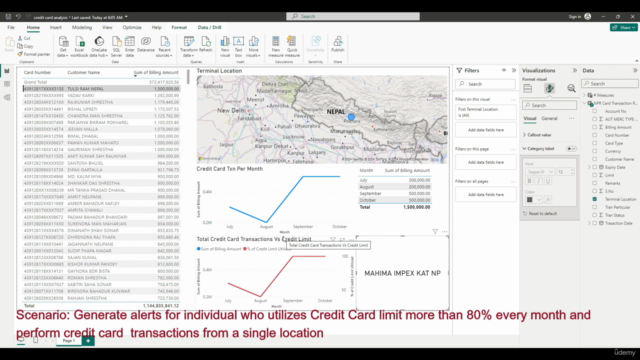Create a Quick measure
The image size is (640, 360).
click(x=292, y=47)
